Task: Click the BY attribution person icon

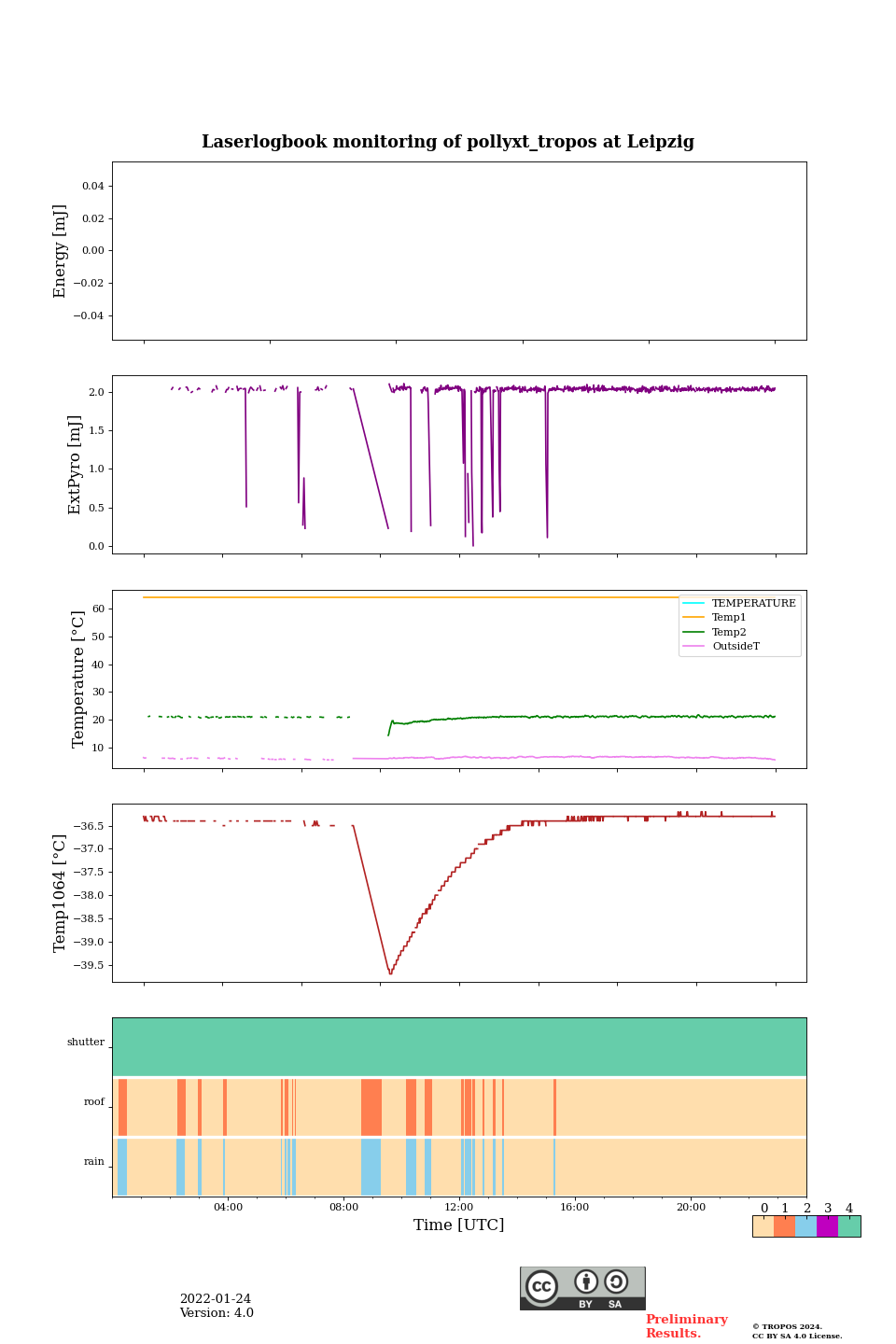Action: click(586, 1282)
